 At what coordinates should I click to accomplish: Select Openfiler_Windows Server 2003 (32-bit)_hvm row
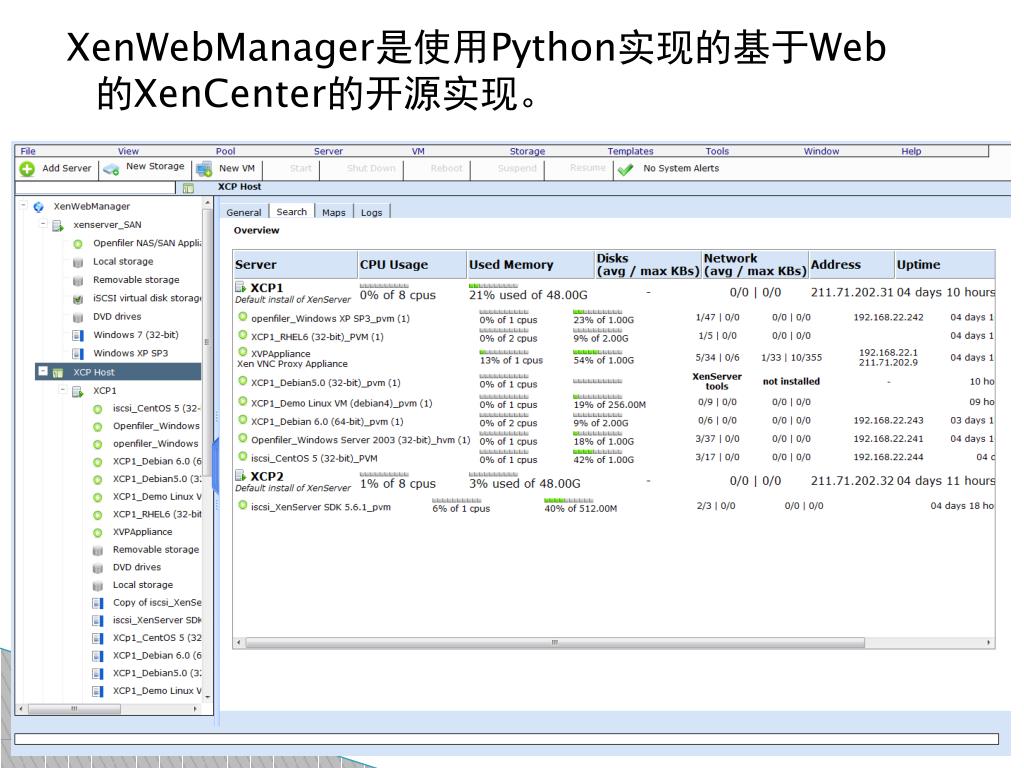[614, 440]
